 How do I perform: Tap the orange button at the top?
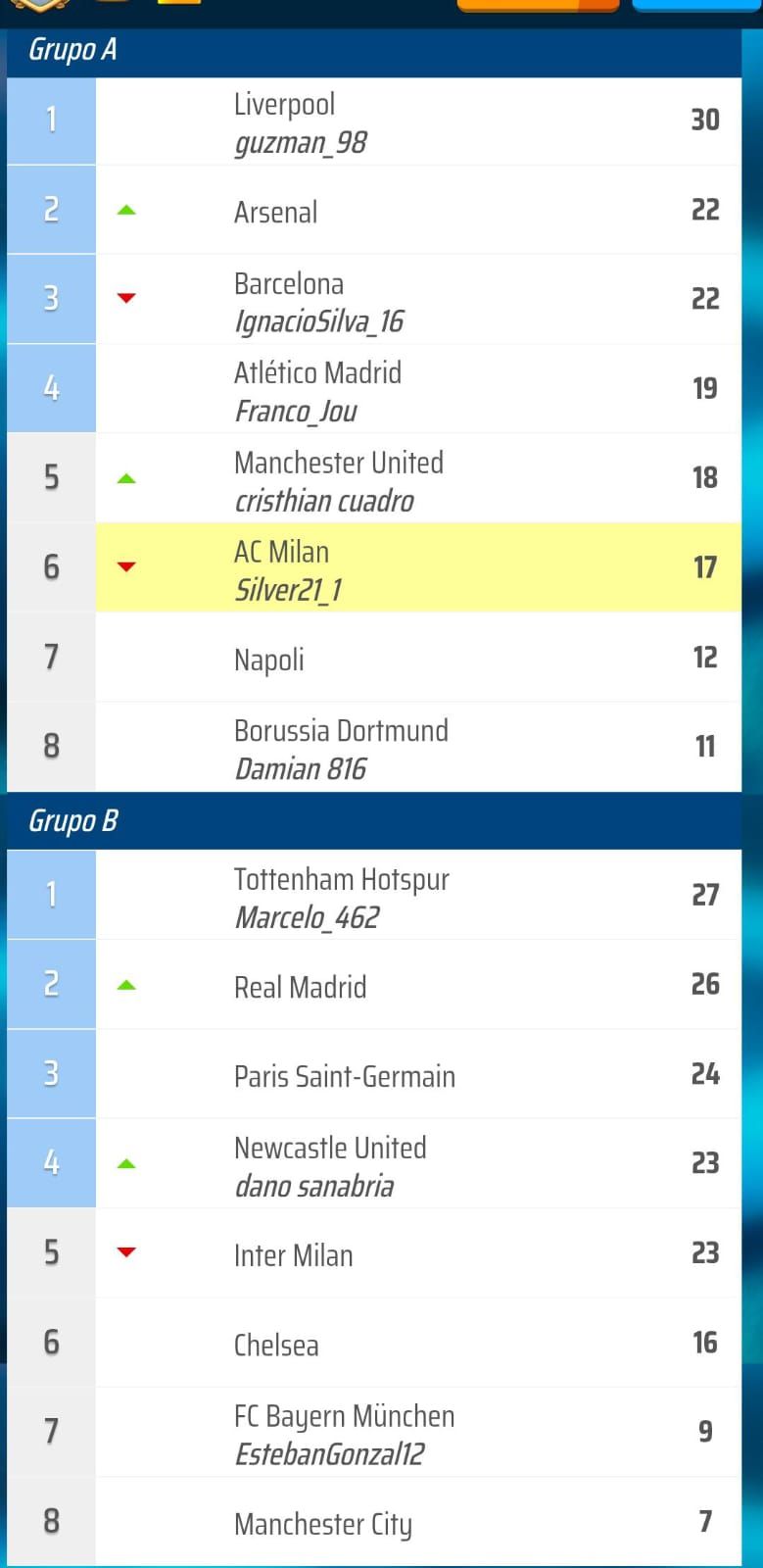tap(538, 5)
